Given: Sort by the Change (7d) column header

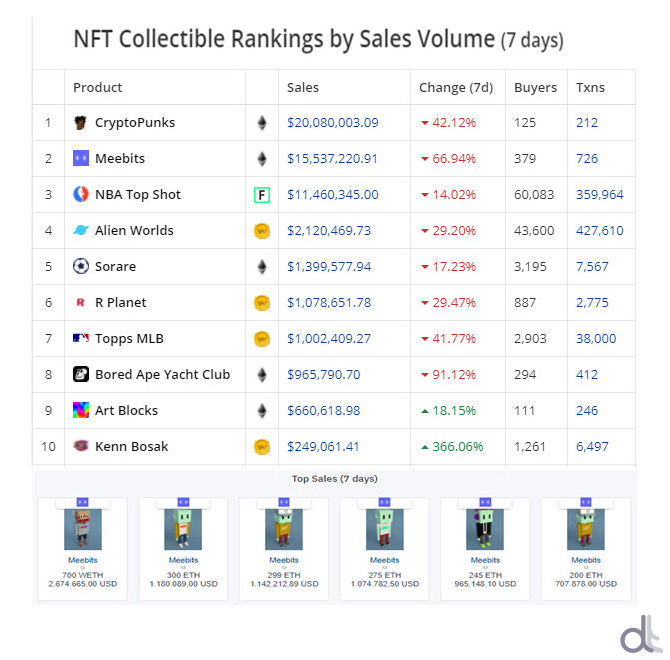Looking at the screenshot, I should tap(456, 87).
